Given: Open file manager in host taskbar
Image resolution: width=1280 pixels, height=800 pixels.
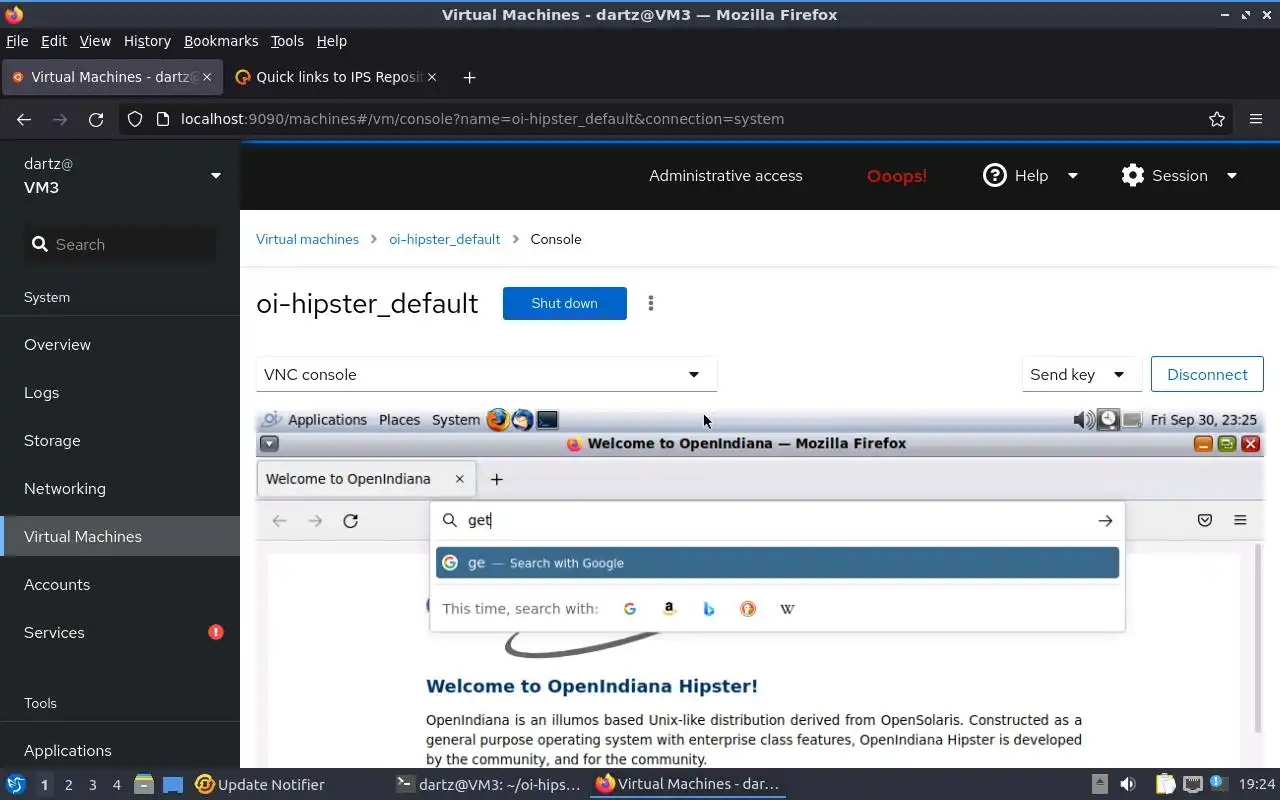Looking at the screenshot, I should 143,785.
